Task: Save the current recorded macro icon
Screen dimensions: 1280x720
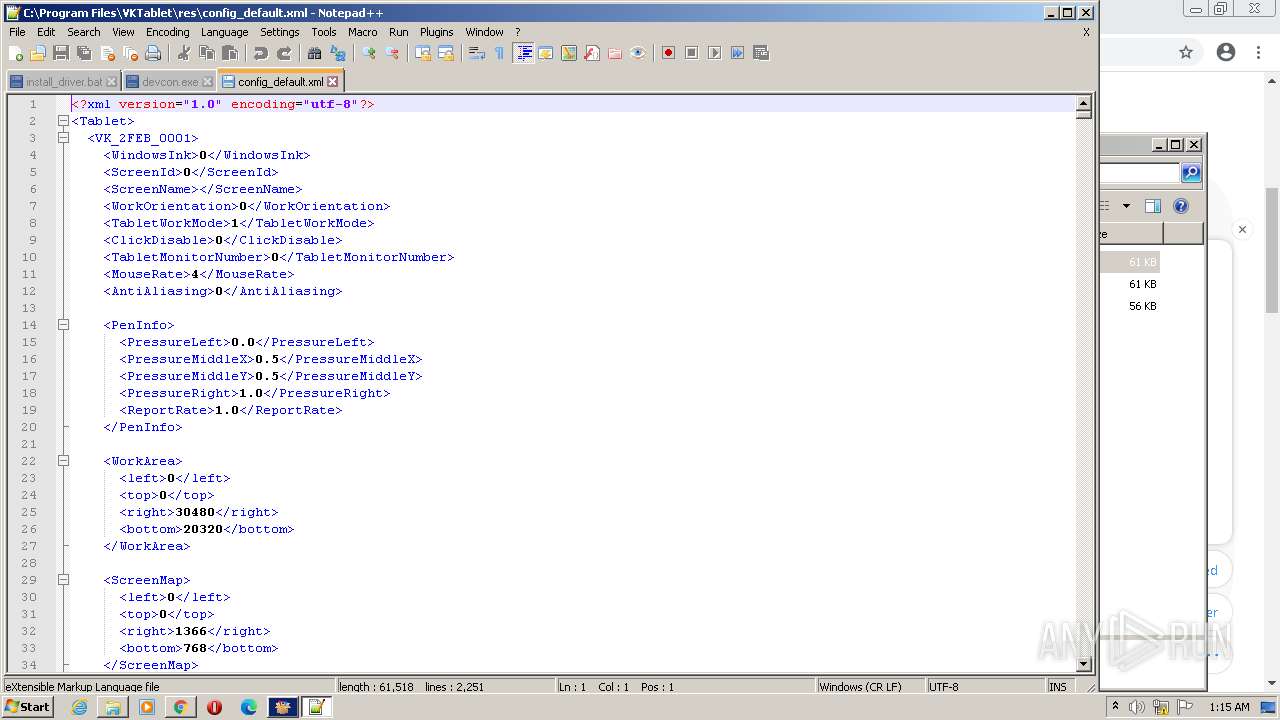Action: [x=760, y=53]
